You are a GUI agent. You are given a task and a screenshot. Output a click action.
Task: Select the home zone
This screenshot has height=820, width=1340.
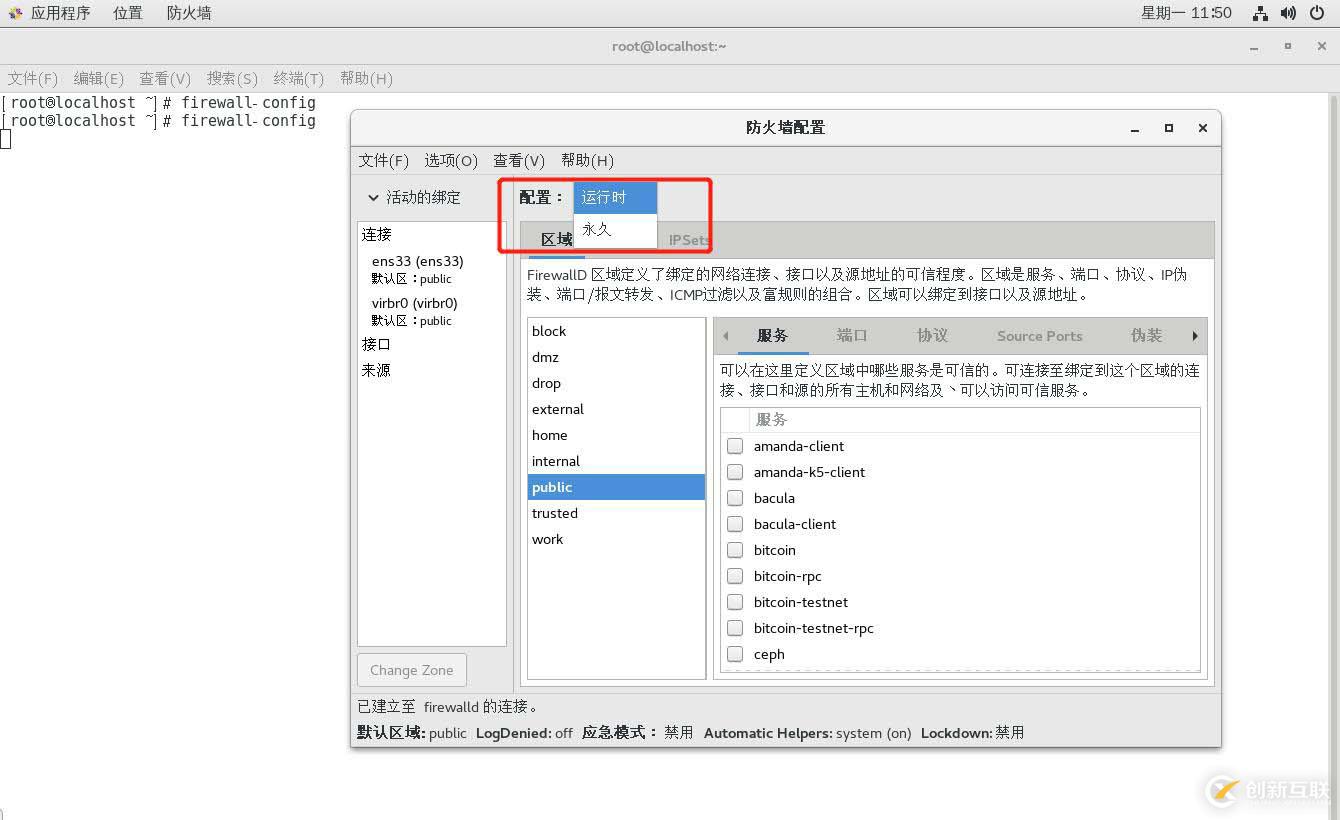pyautogui.click(x=616, y=435)
